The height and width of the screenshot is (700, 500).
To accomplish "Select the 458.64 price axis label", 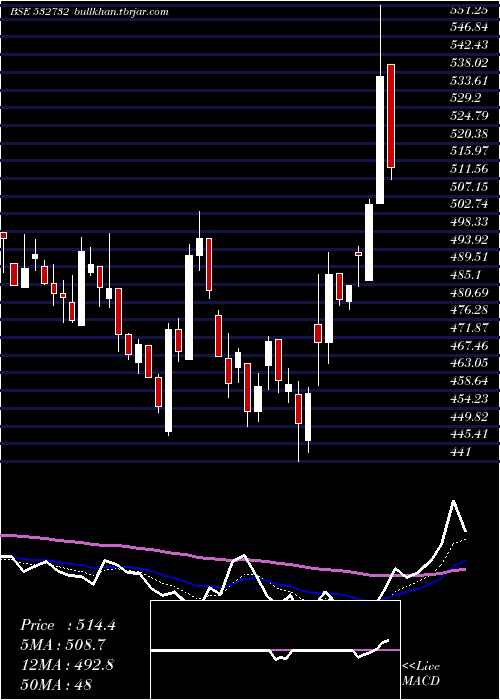I will point(469,381).
